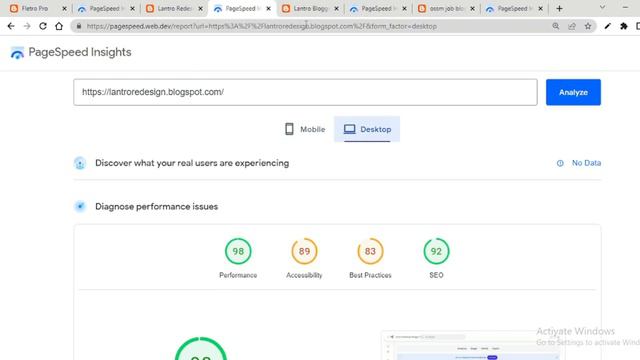Click the site lock icon in address bar
Viewport: 640px width, 360px height.
(79, 26)
